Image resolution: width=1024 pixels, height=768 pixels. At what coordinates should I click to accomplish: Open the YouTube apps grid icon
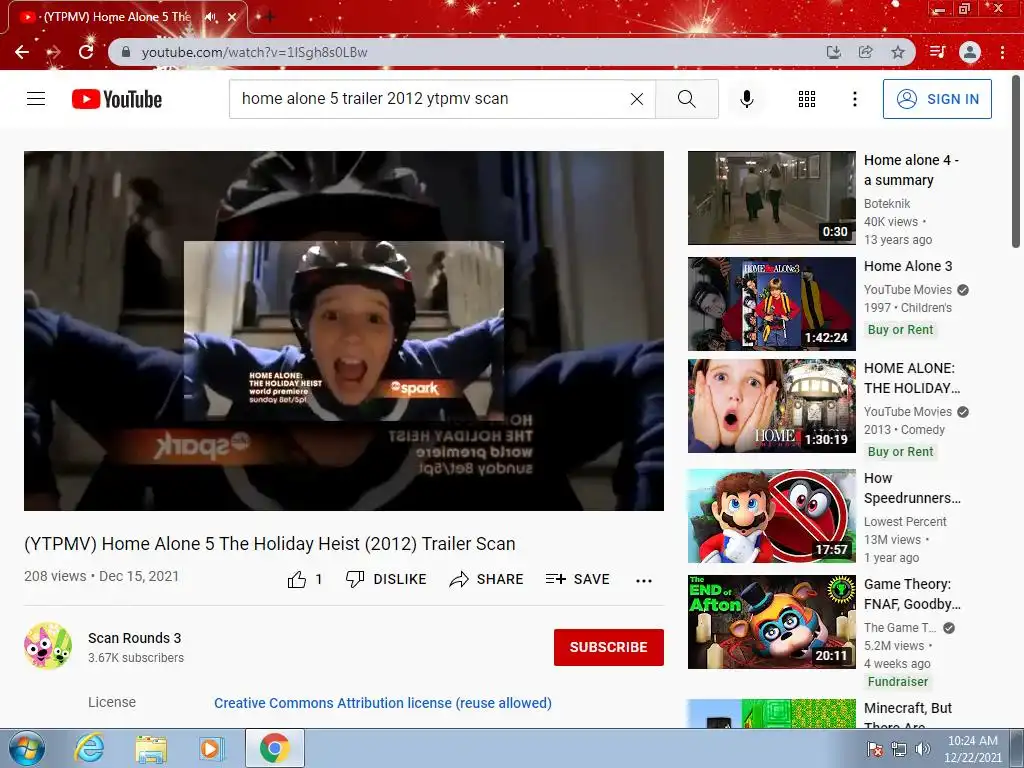[807, 99]
